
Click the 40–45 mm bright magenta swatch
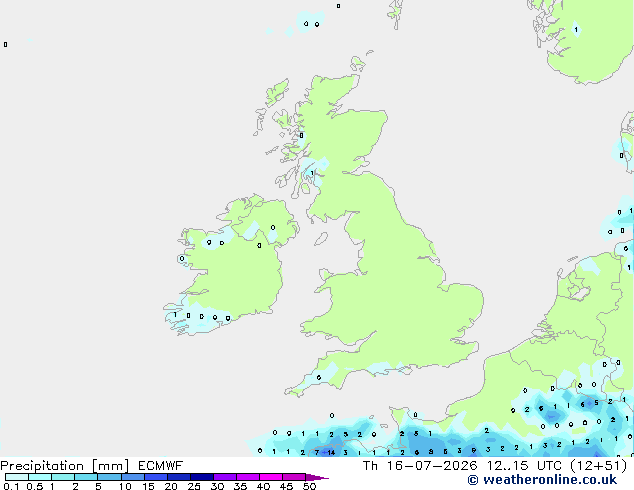point(271,477)
